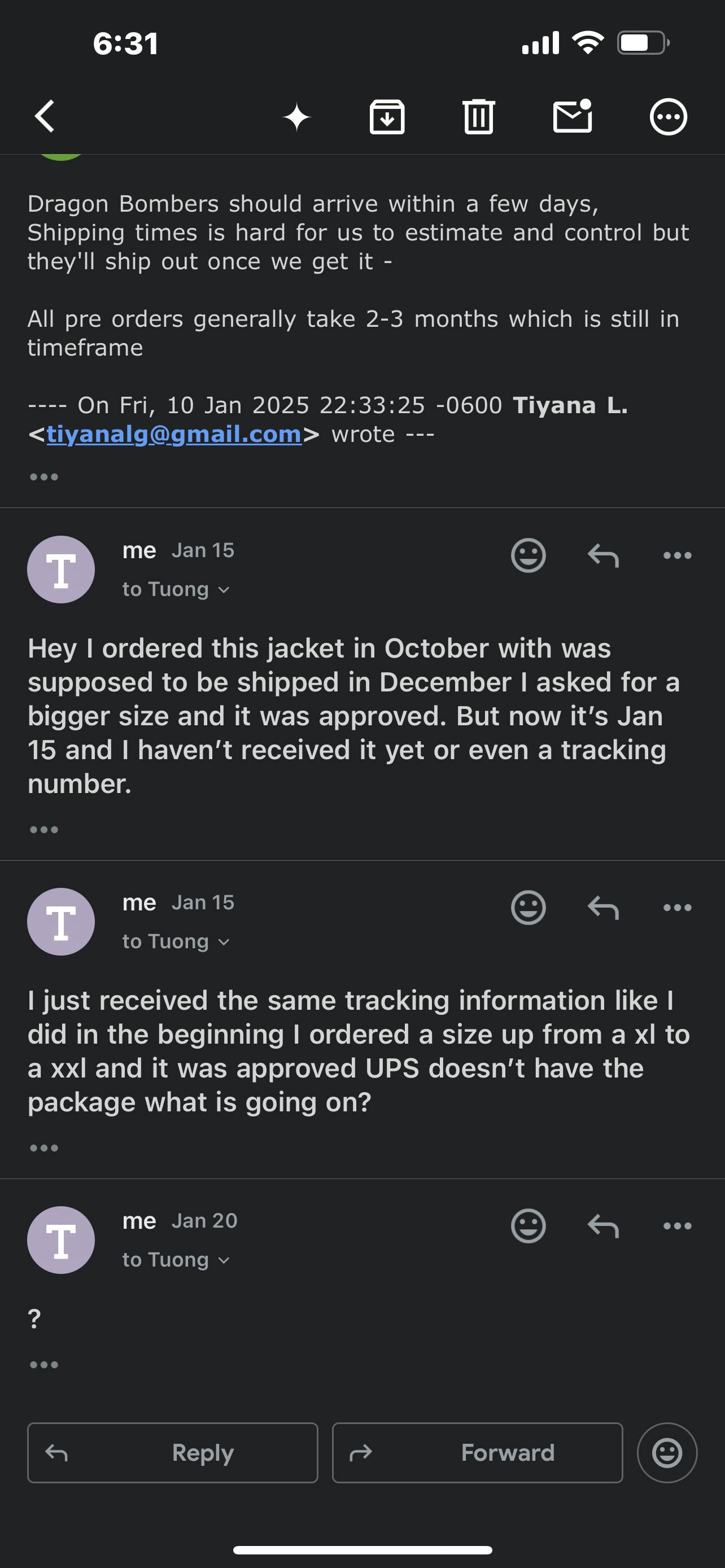725x1568 pixels.
Task: Tap the back arrow to leave the thread
Action: pos(45,116)
